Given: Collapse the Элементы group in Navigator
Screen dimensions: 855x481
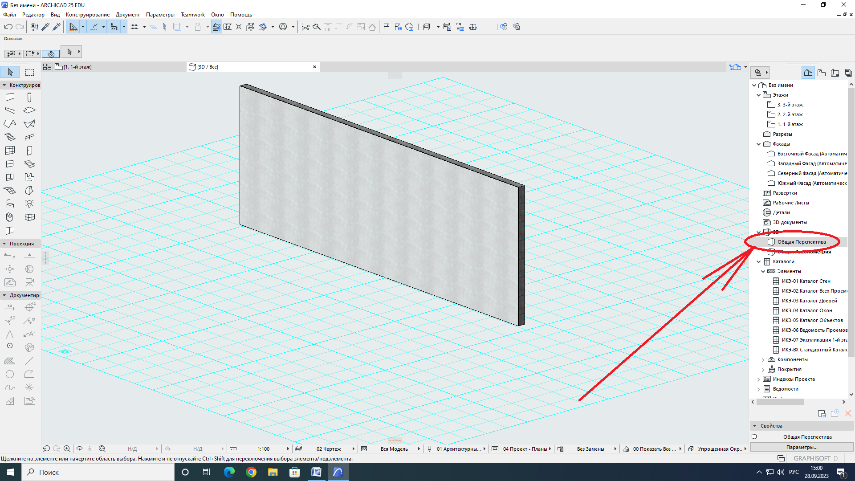Looking at the screenshot, I should (763, 271).
